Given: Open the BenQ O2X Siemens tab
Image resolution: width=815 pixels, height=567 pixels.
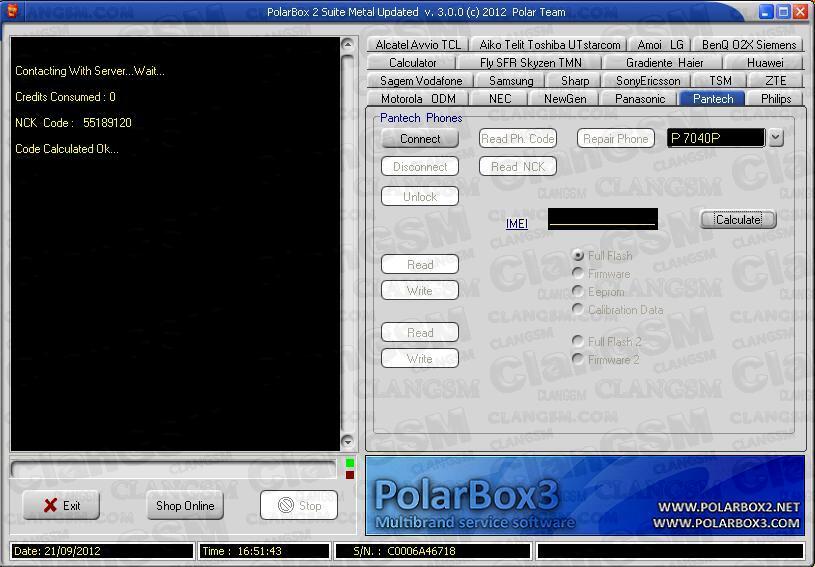Looking at the screenshot, I should [x=748, y=45].
